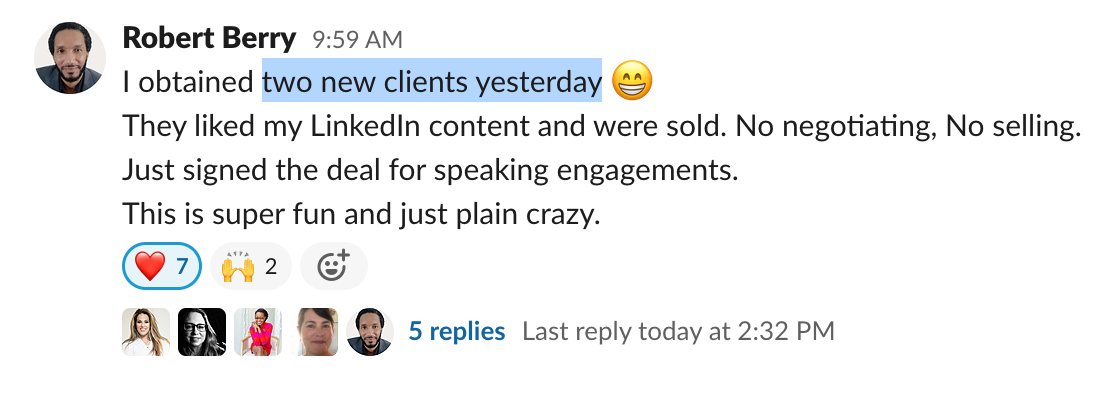Viewport: 1118px width, 396px height.
Task: Open Robert Berry's large profile avatar
Action: click(70, 58)
